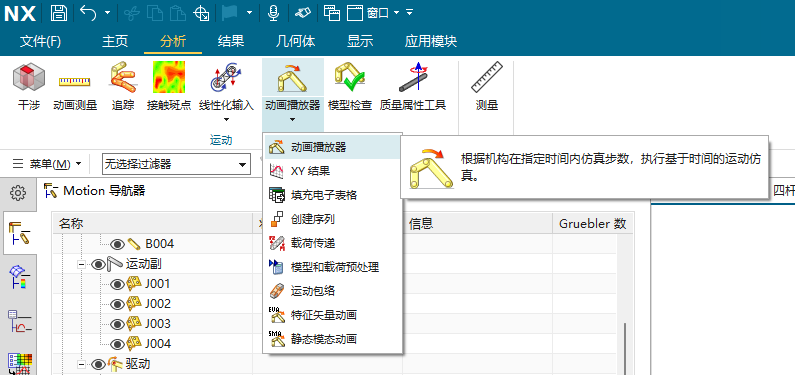
Task: Click the microphone voice command icon
Action: pos(273,13)
